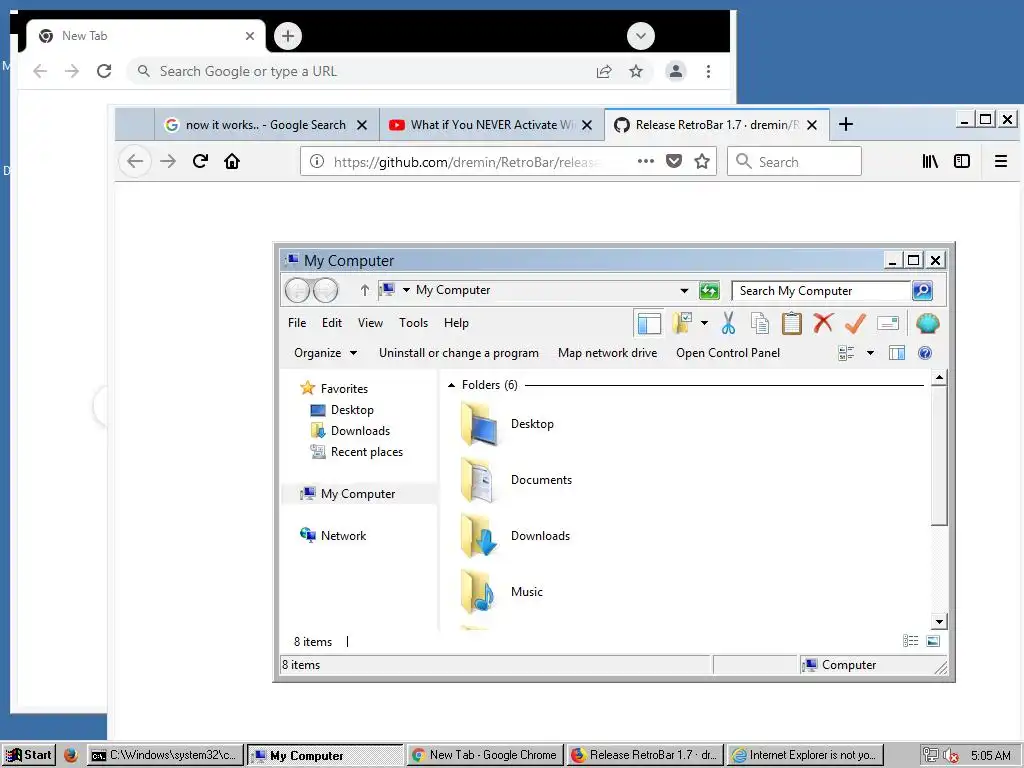Click the Start button
The height and width of the screenshot is (768, 1024).
coord(29,755)
